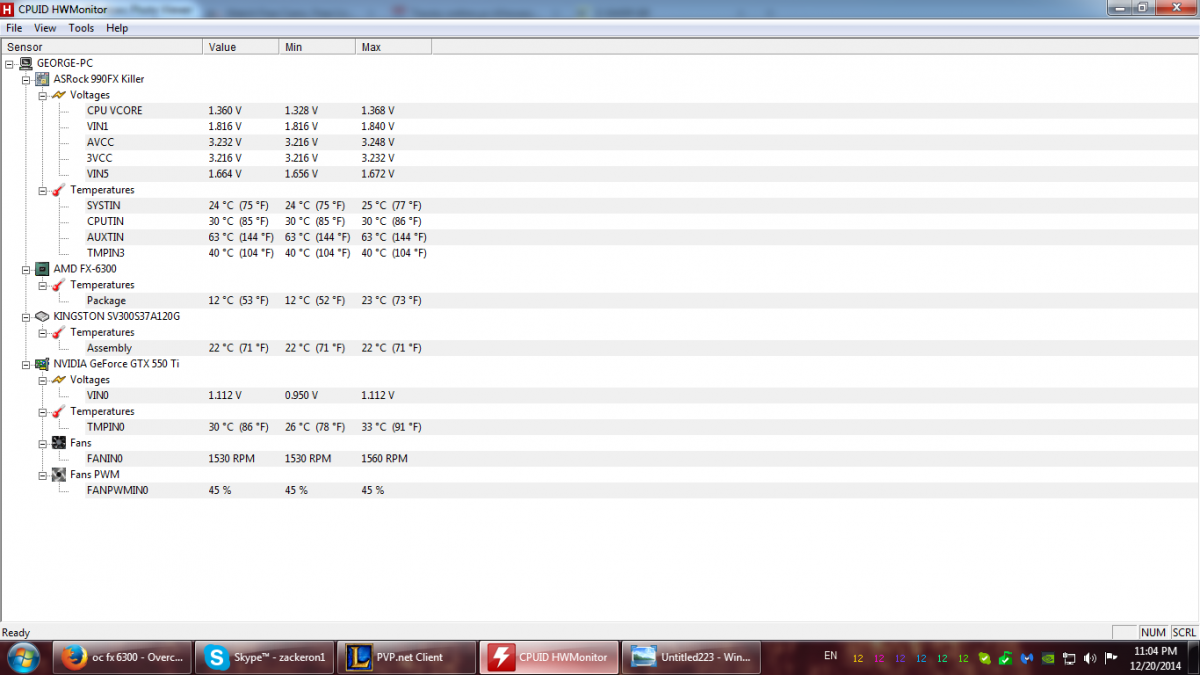Click the NVIDIA graphics card icon

coord(42,364)
